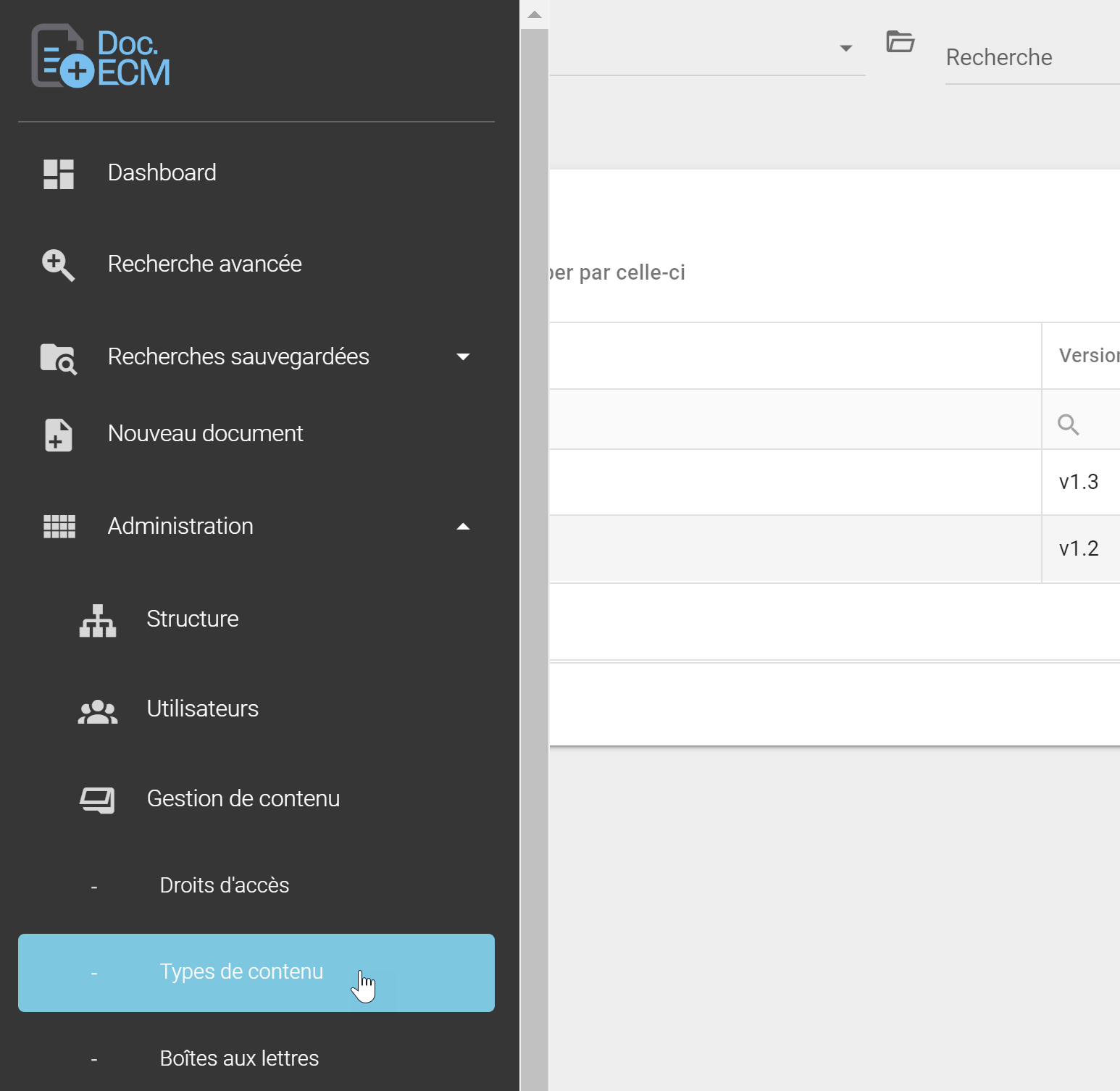Screen dimensions: 1120x1091
Task: Click the new document plus icon
Action: click(58, 435)
